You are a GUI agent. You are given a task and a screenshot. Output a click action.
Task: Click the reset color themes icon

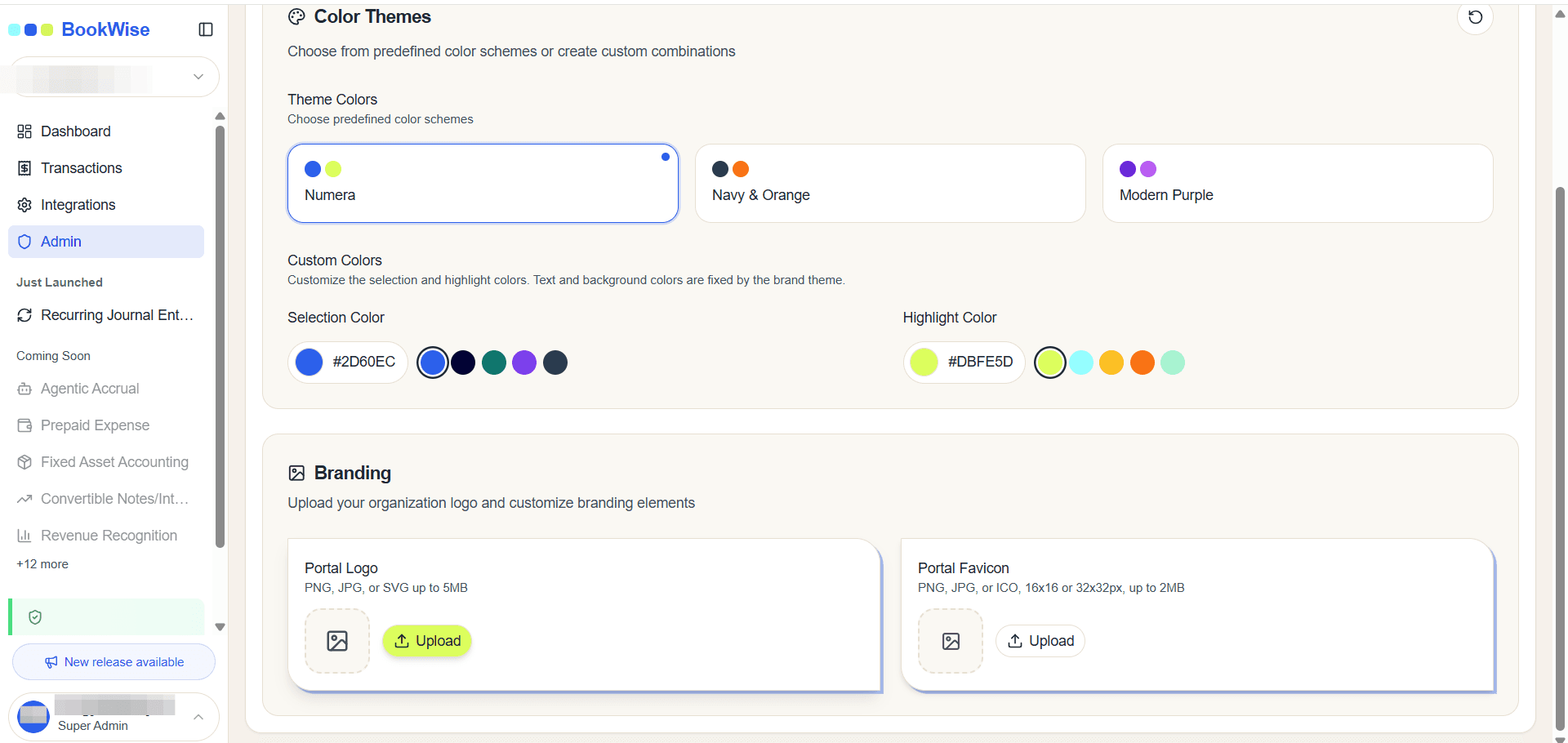pyautogui.click(x=1475, y=17)
